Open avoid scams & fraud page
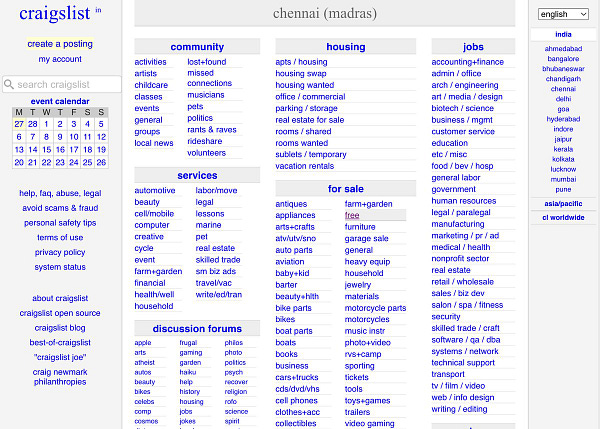This screenshot has width=600, height=429. coord(60,208)
